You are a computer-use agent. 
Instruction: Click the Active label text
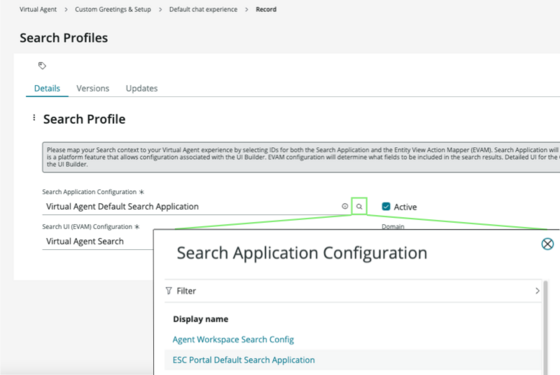[405, 207]
